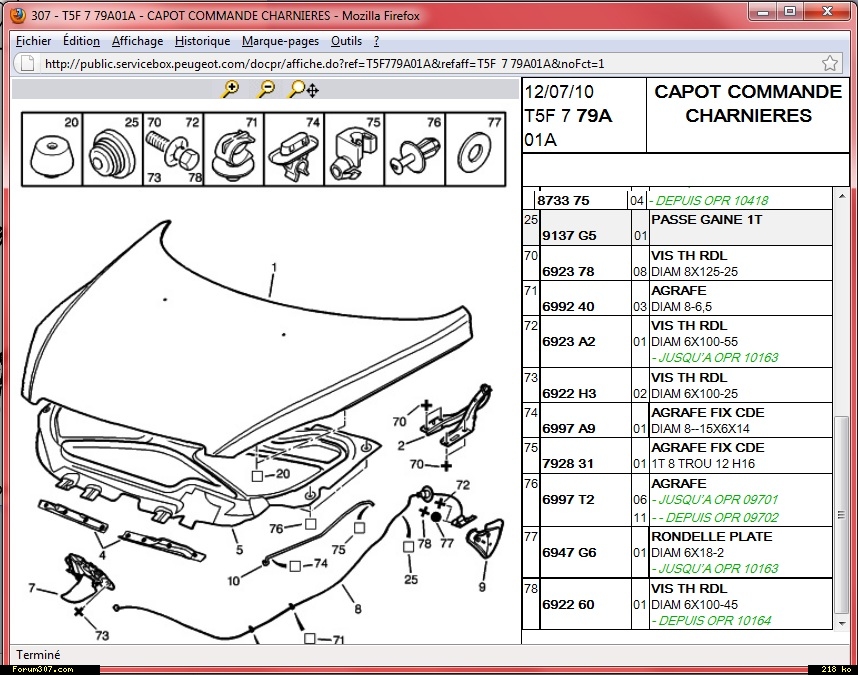Click label 10 at the cable end
This screenshot has height=675, width=858.
[234, 581]
